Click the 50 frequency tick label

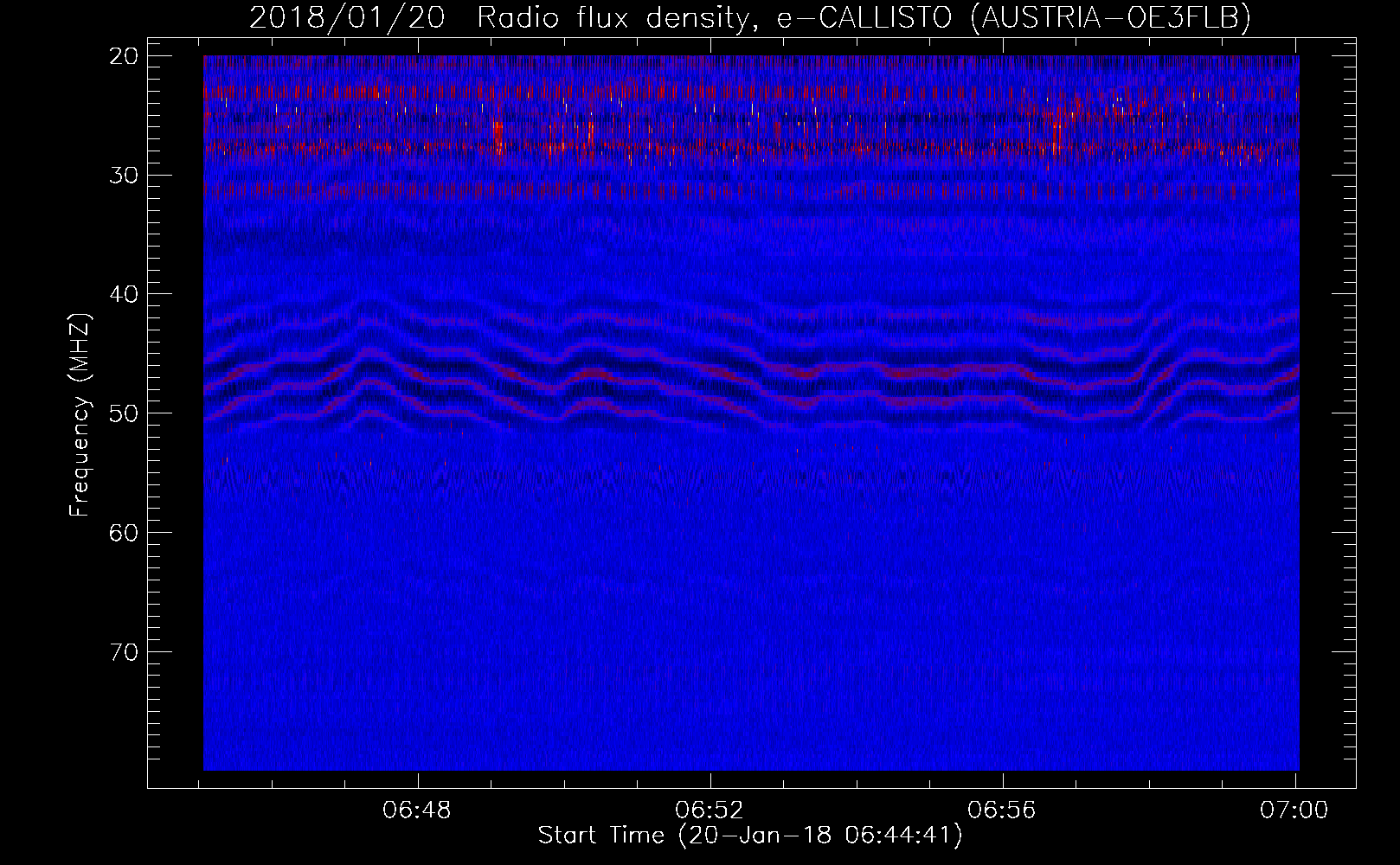[125, 413]
